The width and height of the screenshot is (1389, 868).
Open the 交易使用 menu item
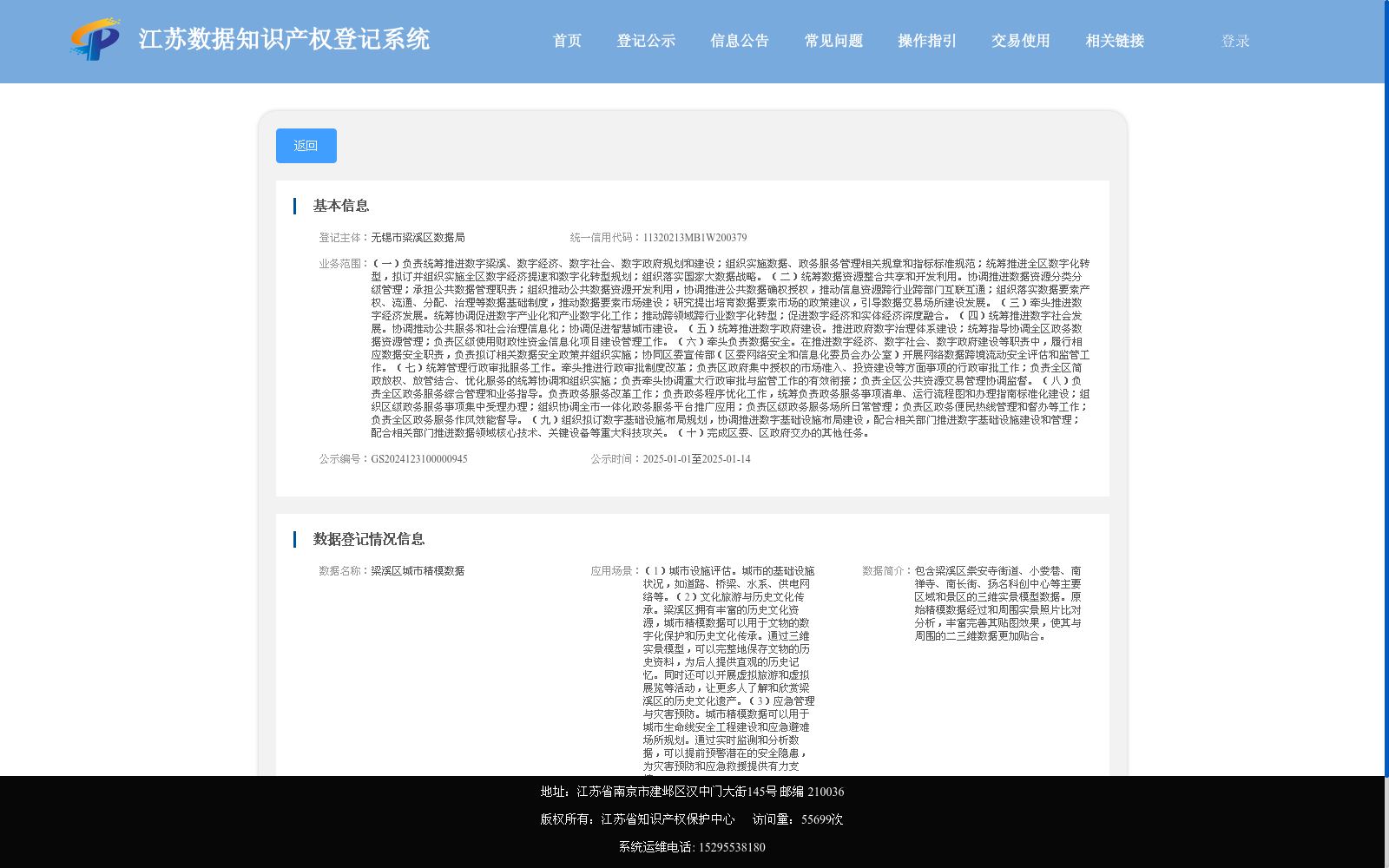pyautogui.click(x=1021, y=41)
